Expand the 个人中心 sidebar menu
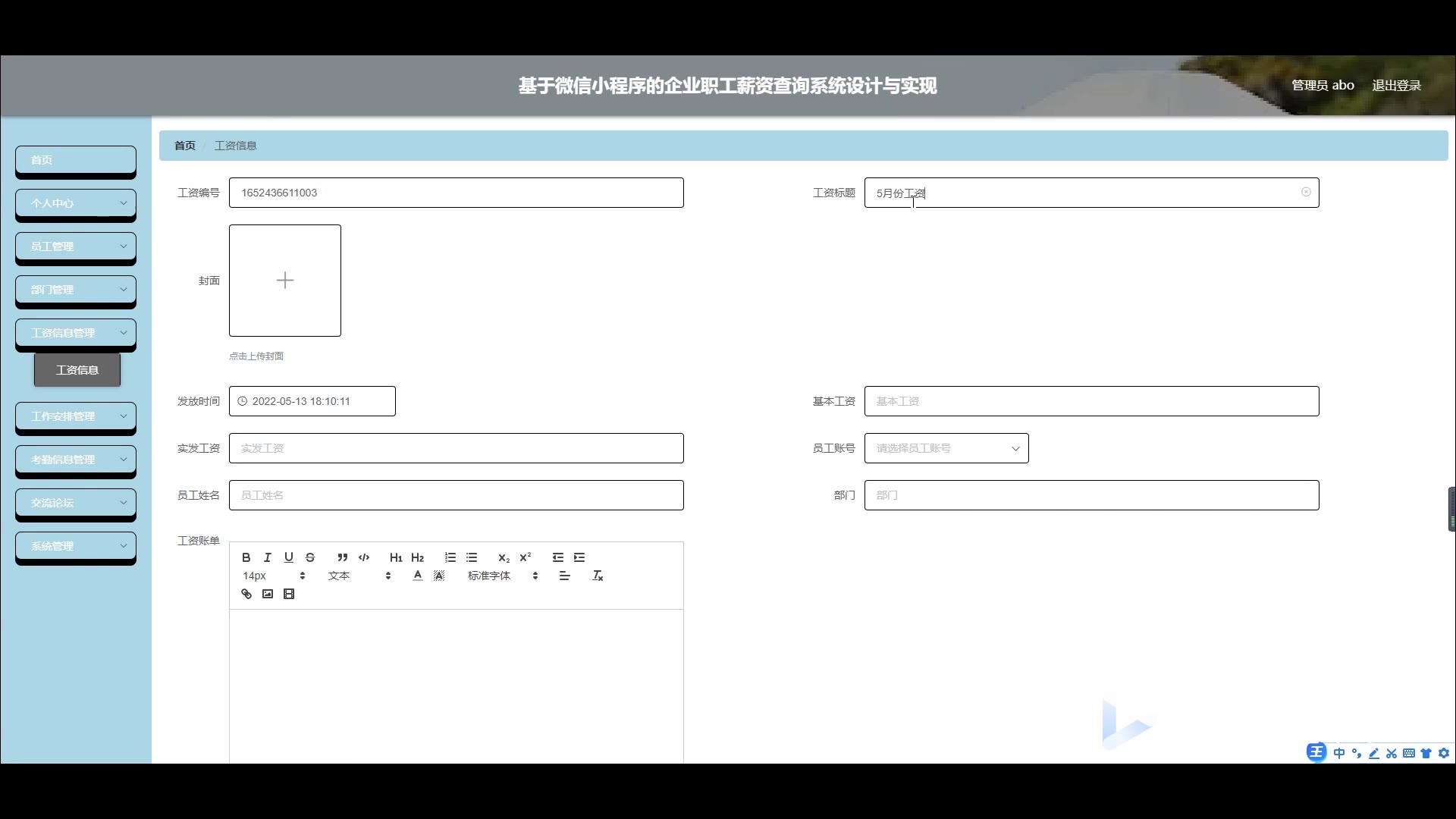This screenshot has height=819, width=1456. (x=76, y=203)
